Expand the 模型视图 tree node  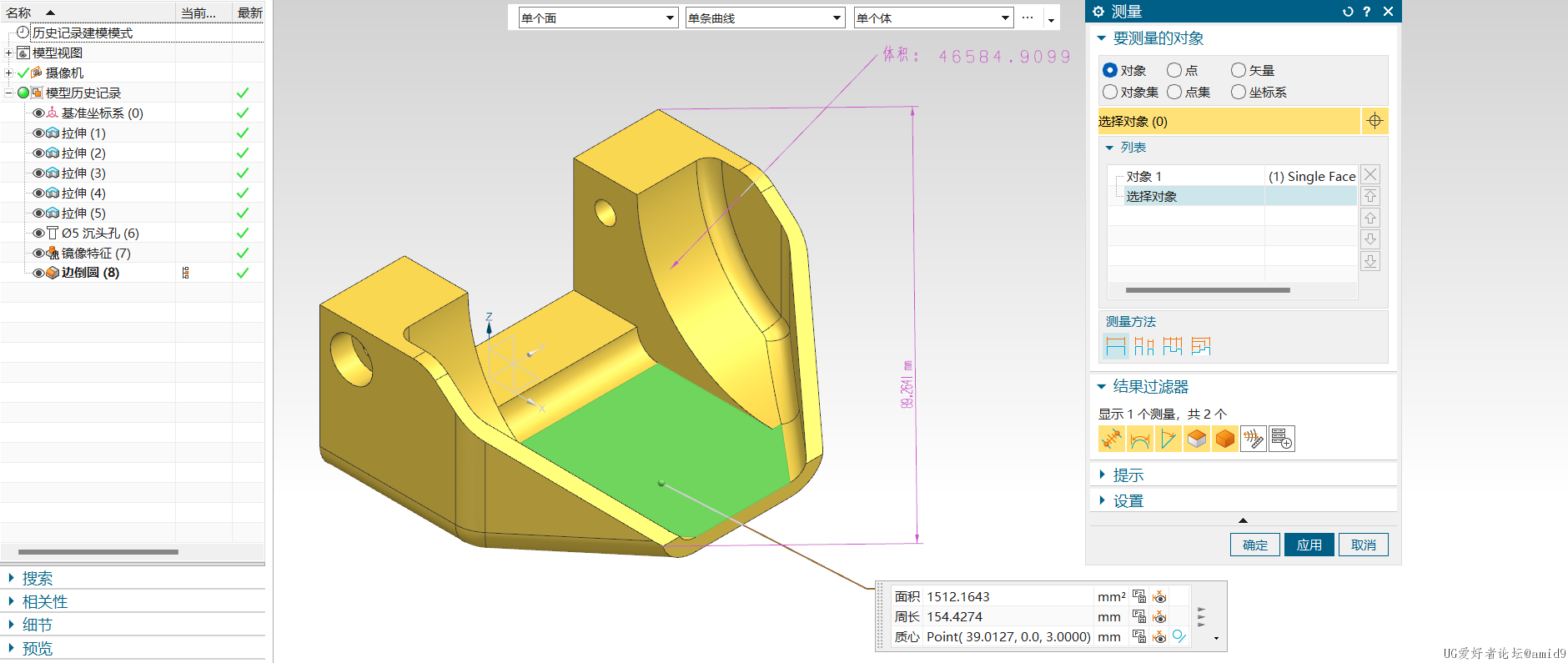pyautogui.click(x=9, y=53)
